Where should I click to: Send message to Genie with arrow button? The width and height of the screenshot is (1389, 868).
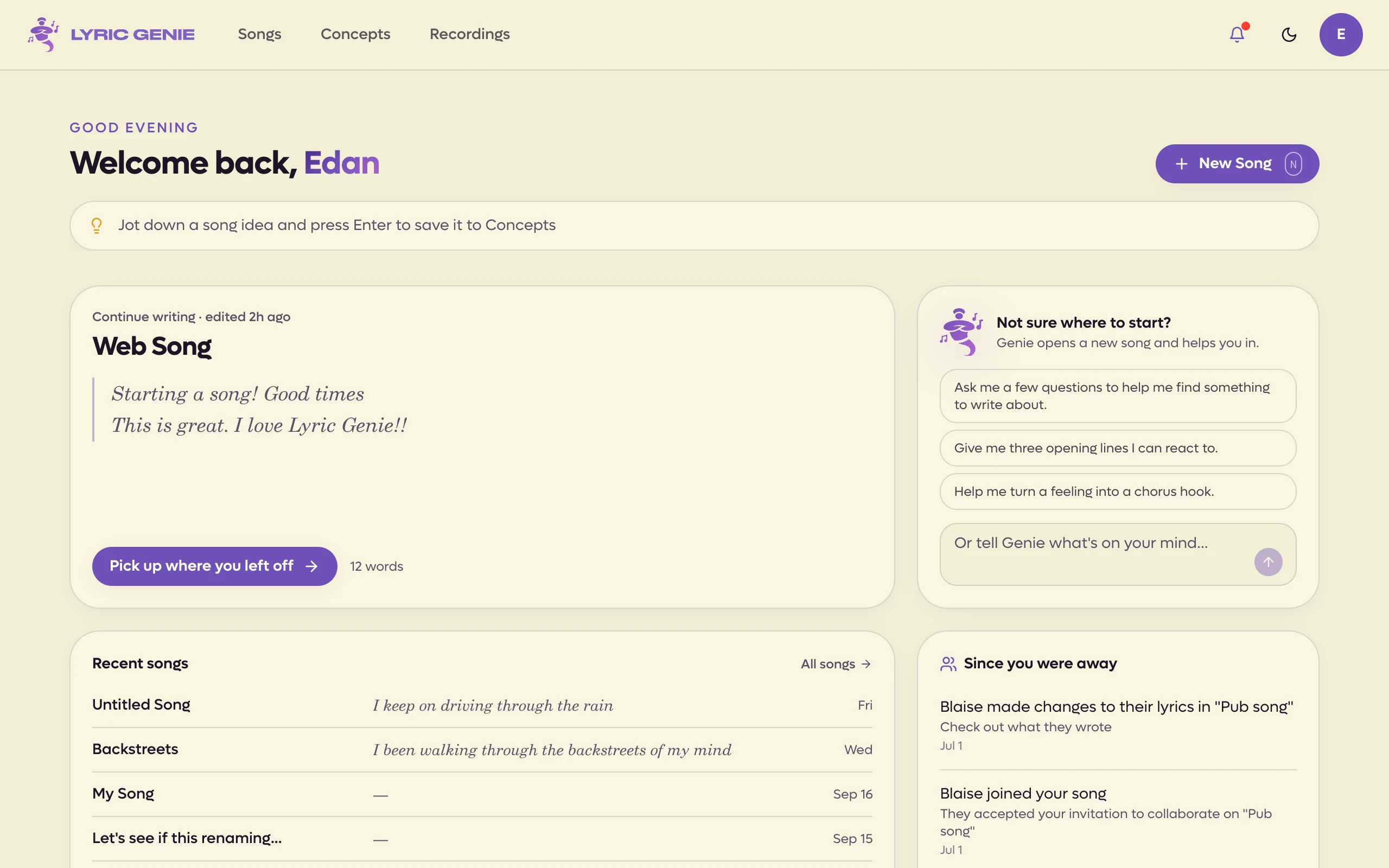[1268, 562]
